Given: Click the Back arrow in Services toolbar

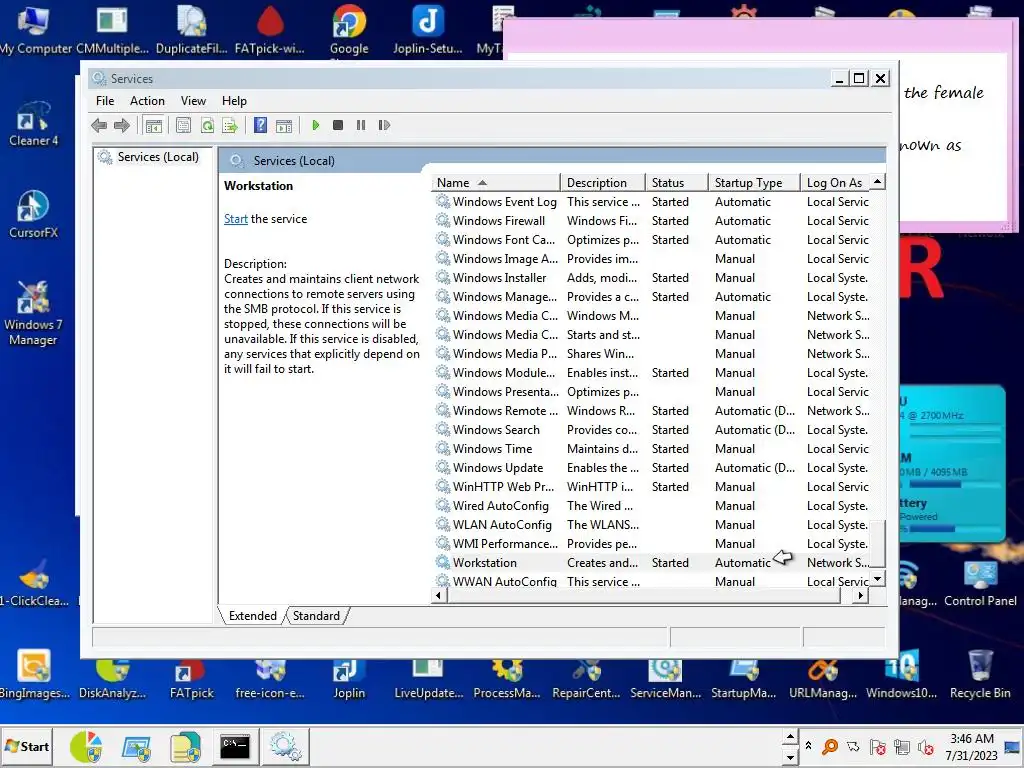Looking at the screenshot, I should pos(99,125).
